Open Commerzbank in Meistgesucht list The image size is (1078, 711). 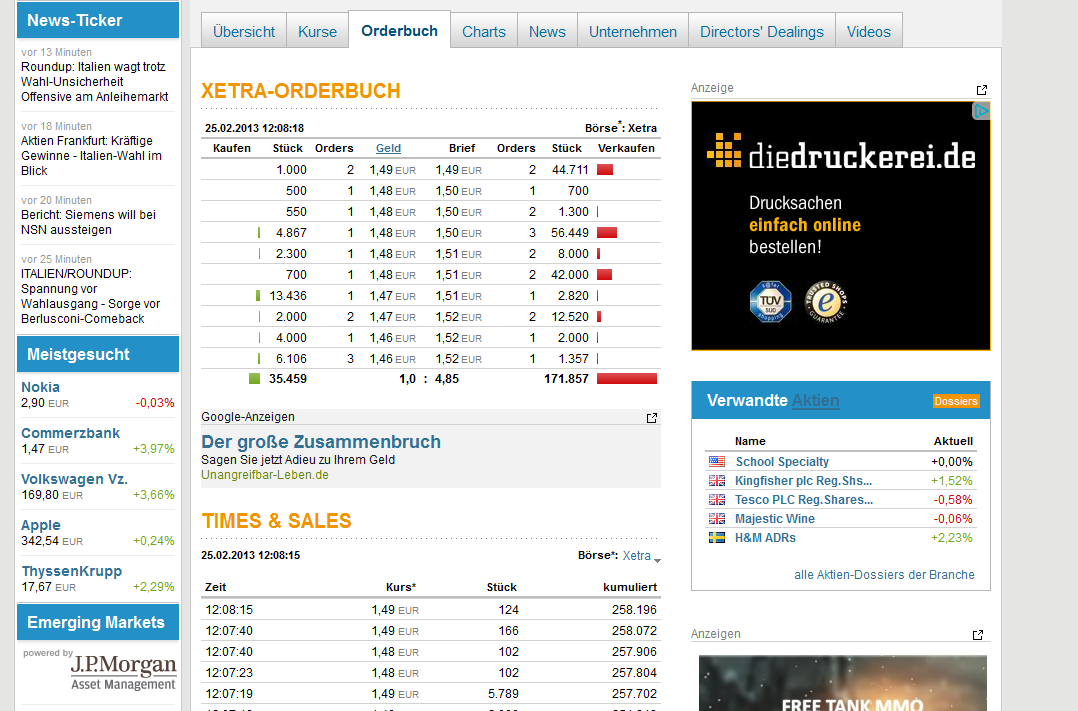pos(71,433)
